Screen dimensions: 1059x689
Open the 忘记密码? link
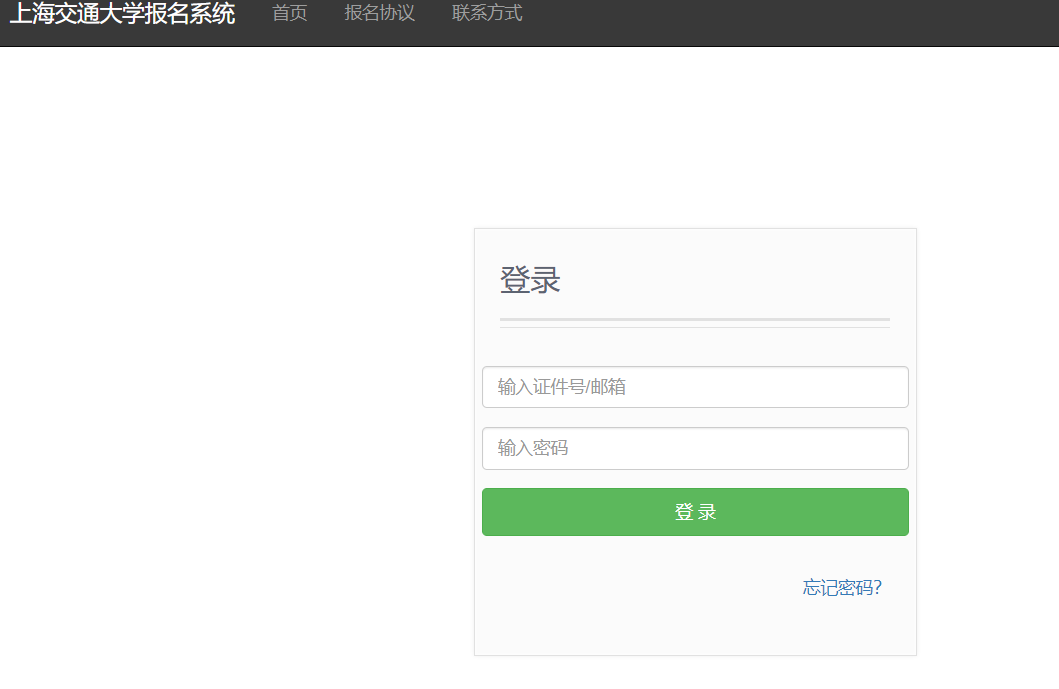click(x=842, y=588)
